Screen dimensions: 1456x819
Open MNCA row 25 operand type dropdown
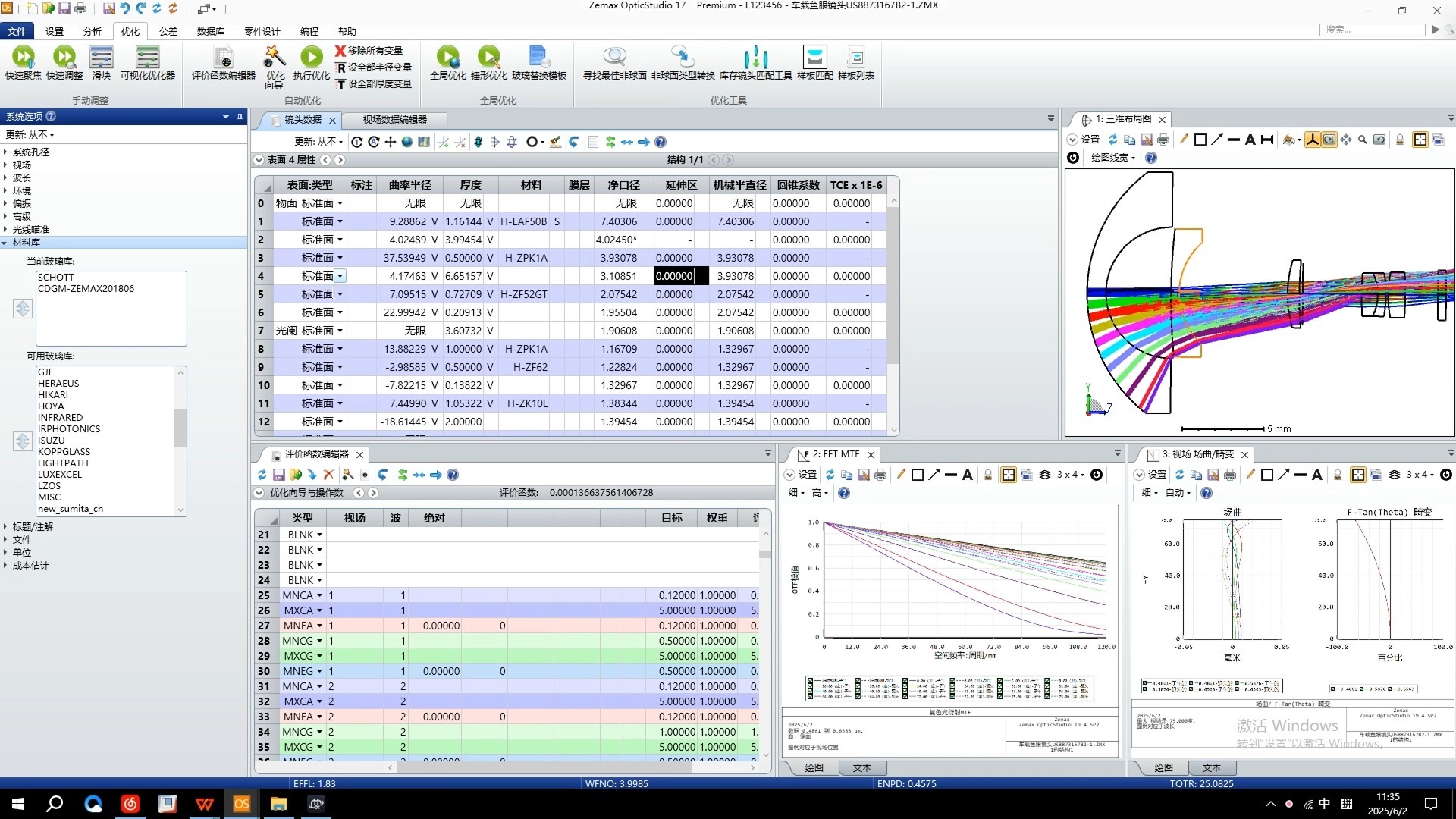click(319, 595)
